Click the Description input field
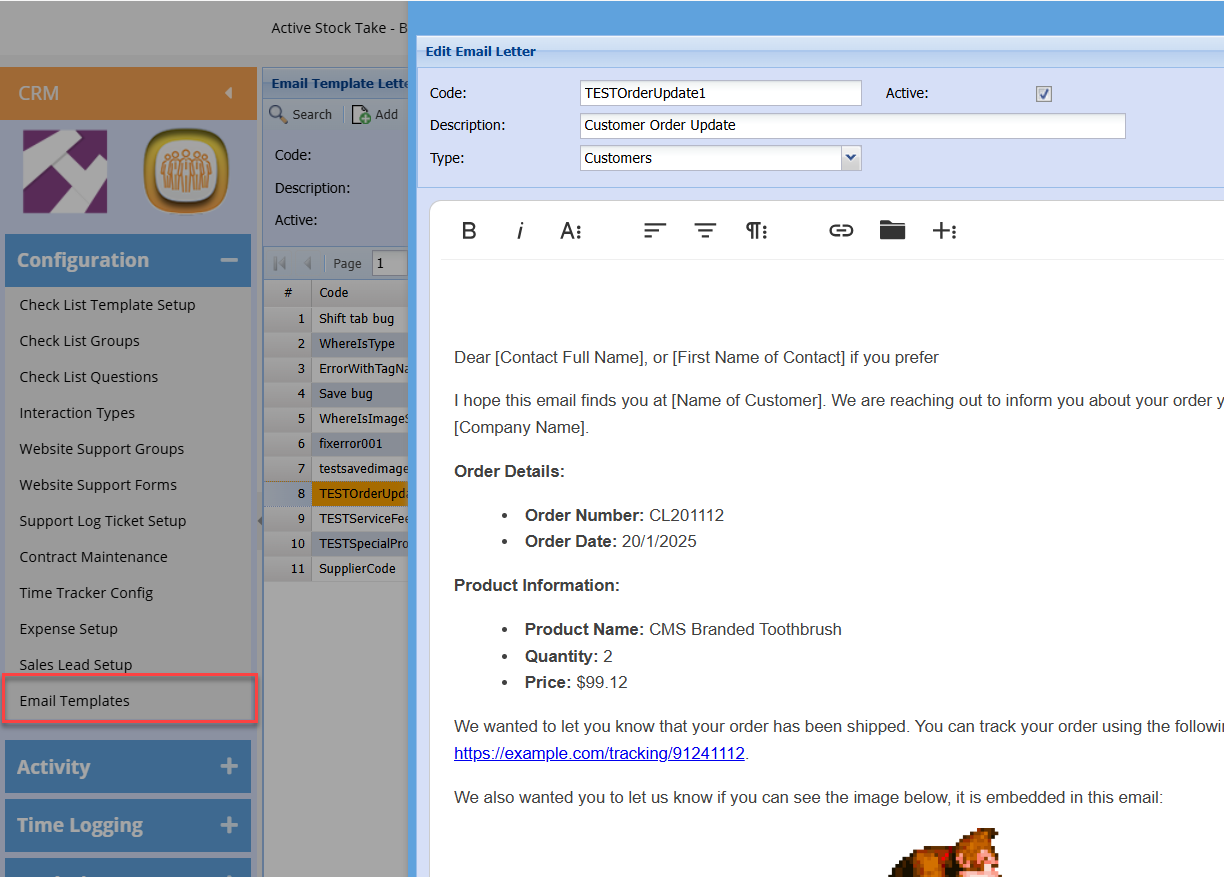The image size is (1224, 877). (x=852, y=125)
